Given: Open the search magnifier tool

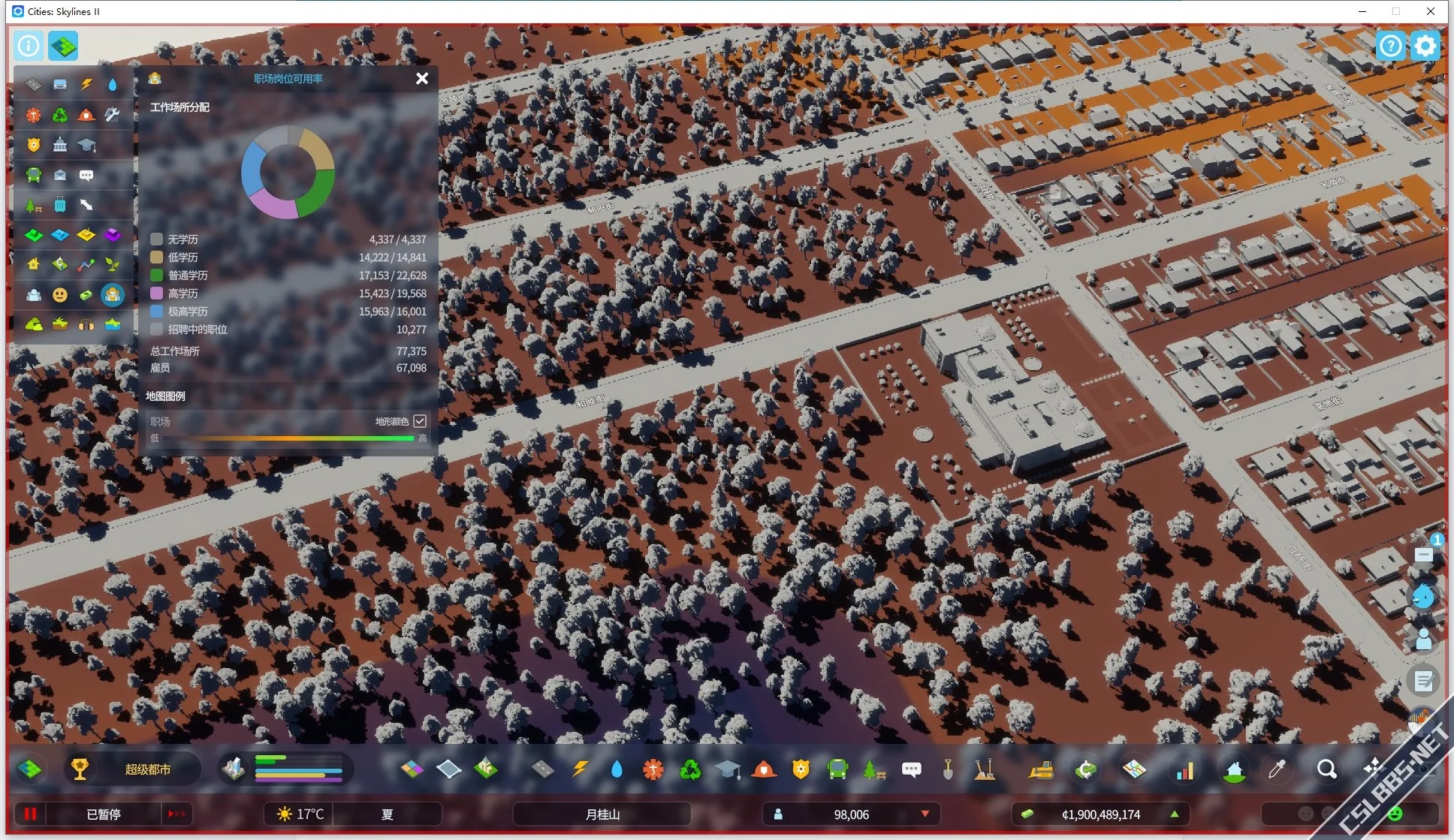Looking at the screenshot, I should tap(1327, 769).
